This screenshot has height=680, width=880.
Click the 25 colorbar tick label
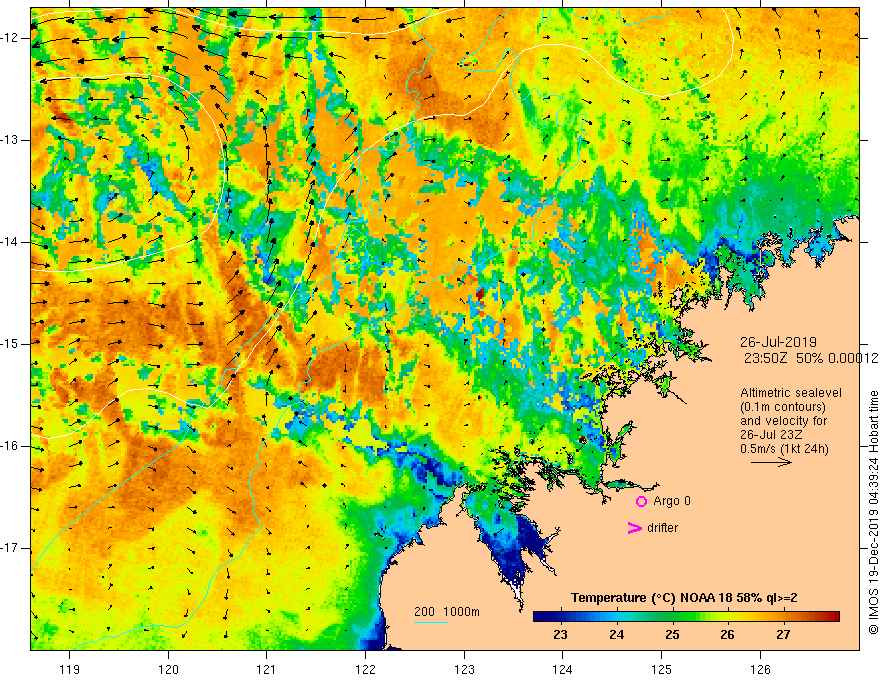pyautogui.click(x=672, y=635)
